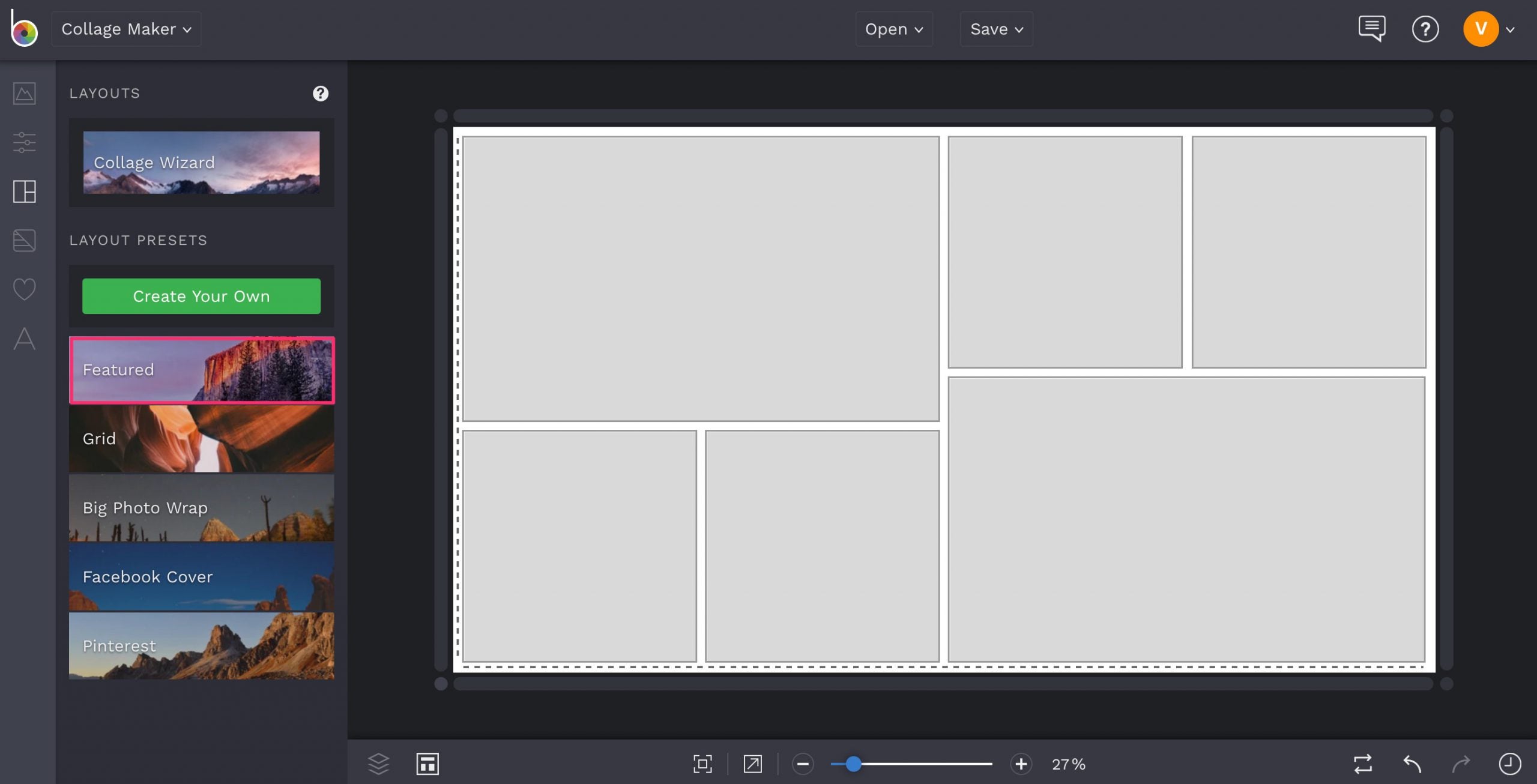
Task: Expand the Save dropdown menu
Action: (996, 29)
